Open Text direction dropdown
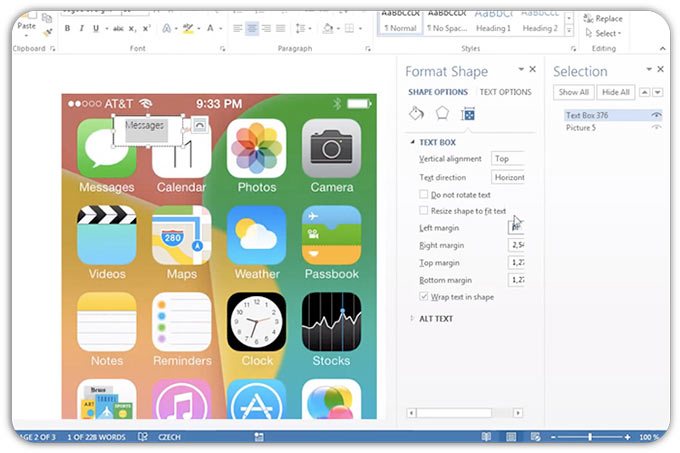 coord(508,177)
